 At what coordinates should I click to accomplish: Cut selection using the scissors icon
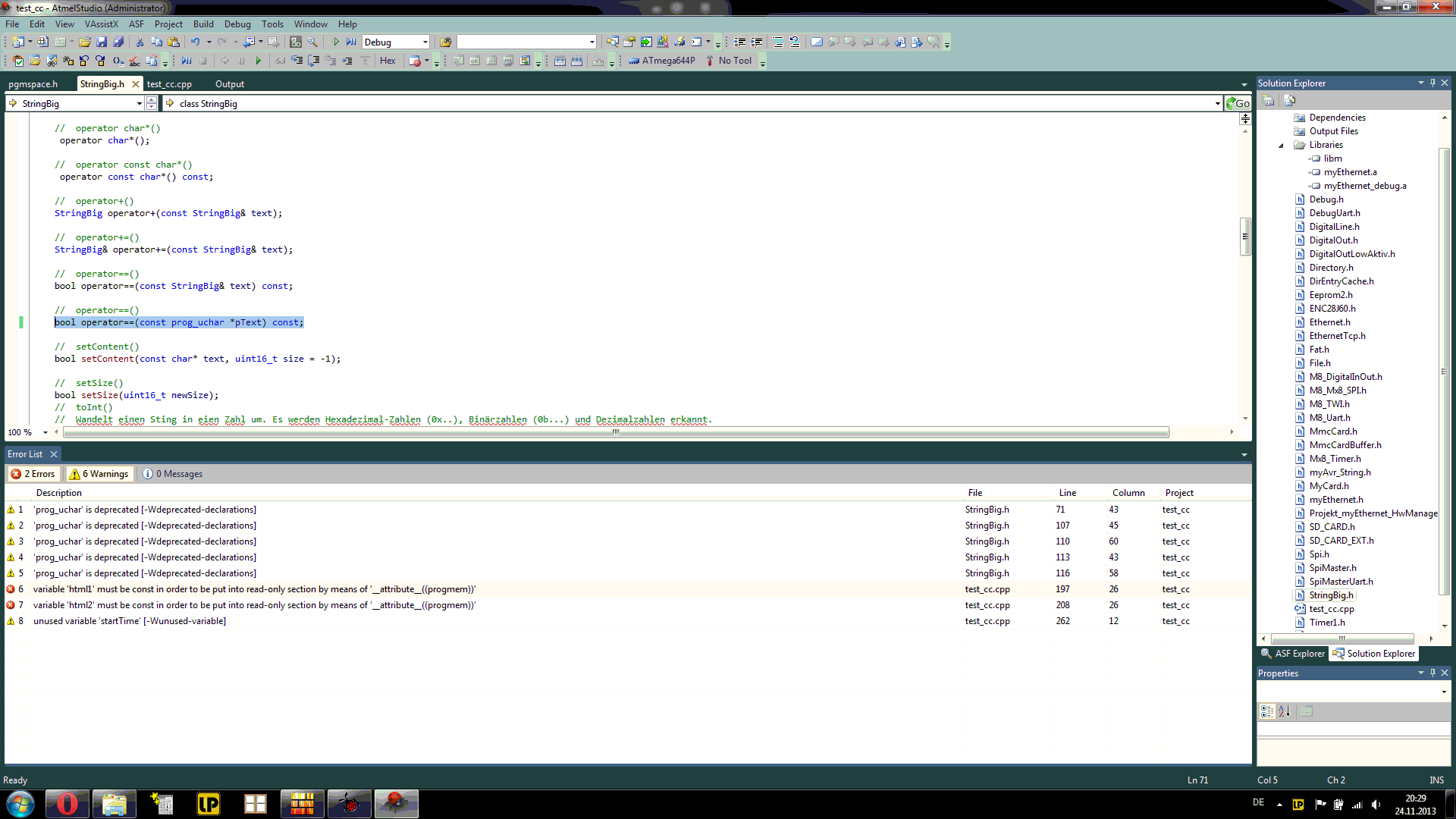140,42
